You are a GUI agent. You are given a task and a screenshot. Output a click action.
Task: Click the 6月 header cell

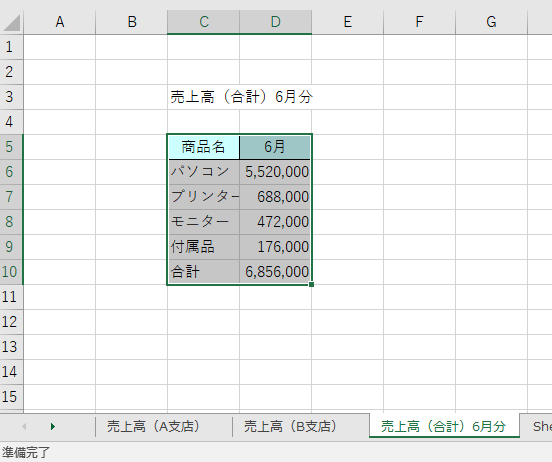pos(276,147)
